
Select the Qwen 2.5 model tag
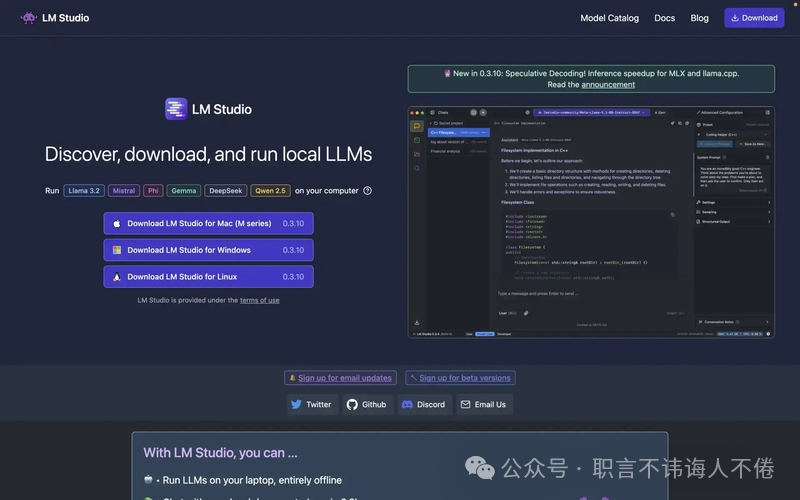point(270,190)
